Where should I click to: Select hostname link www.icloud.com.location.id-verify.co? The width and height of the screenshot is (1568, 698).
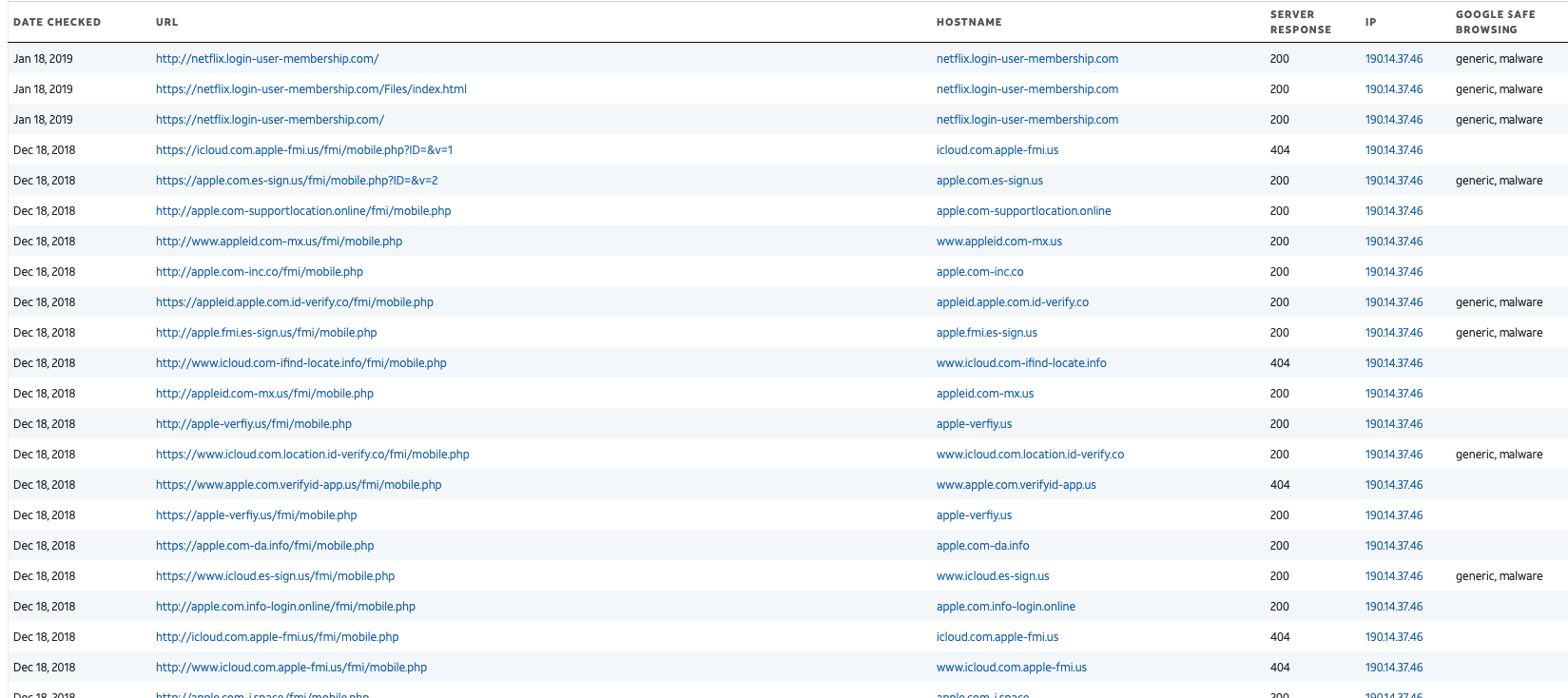pos(1030,455)
